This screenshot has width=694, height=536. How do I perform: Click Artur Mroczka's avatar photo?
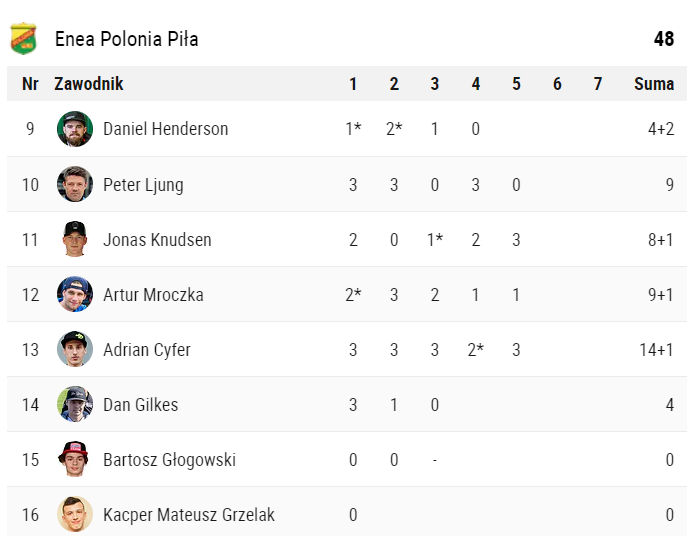[75, 295]
